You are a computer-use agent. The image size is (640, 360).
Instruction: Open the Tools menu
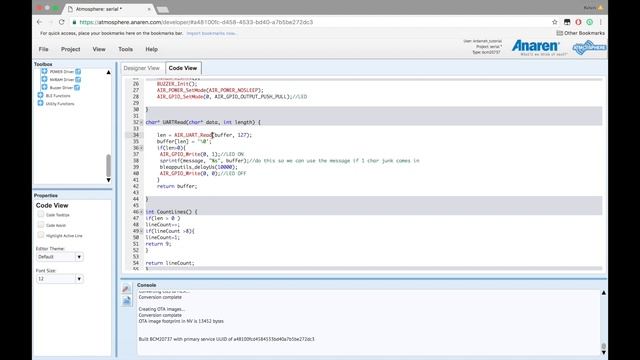pos(125,49)
